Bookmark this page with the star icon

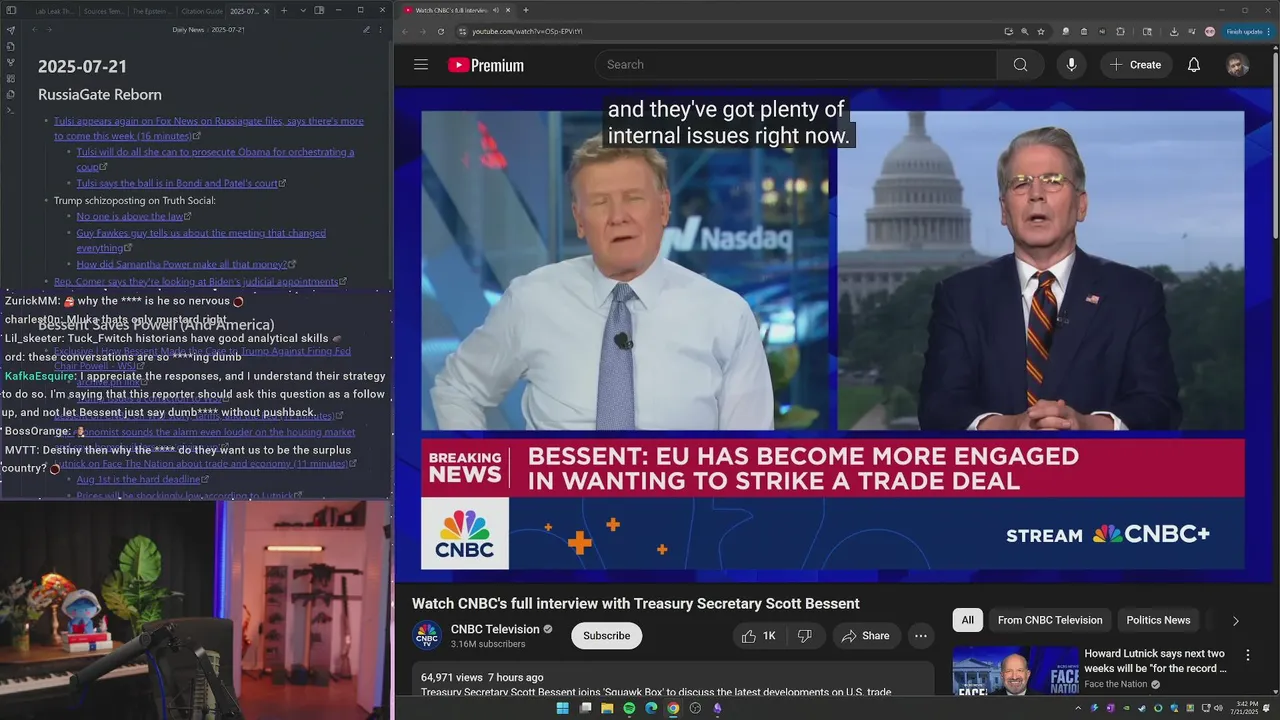(x=1041, y=31)
